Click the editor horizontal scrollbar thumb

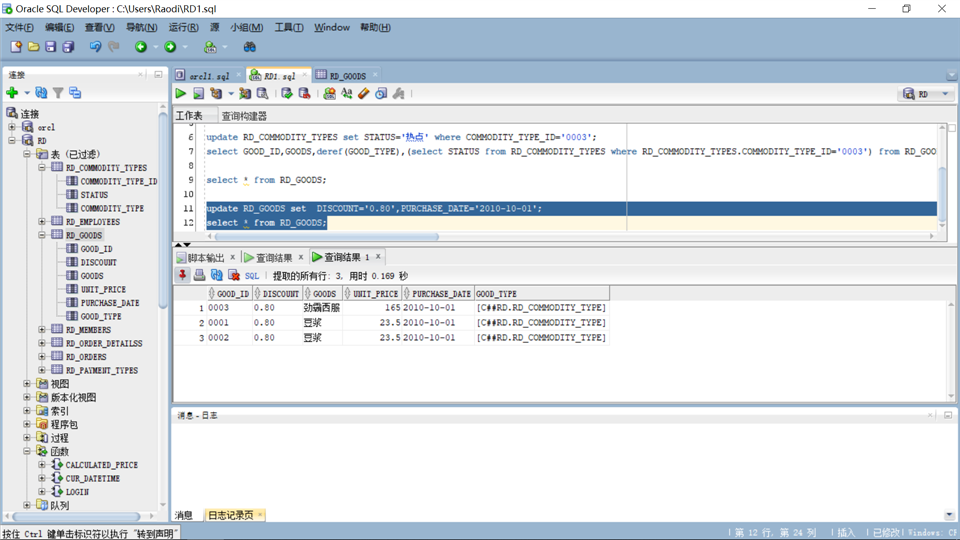tap(326, 236)
